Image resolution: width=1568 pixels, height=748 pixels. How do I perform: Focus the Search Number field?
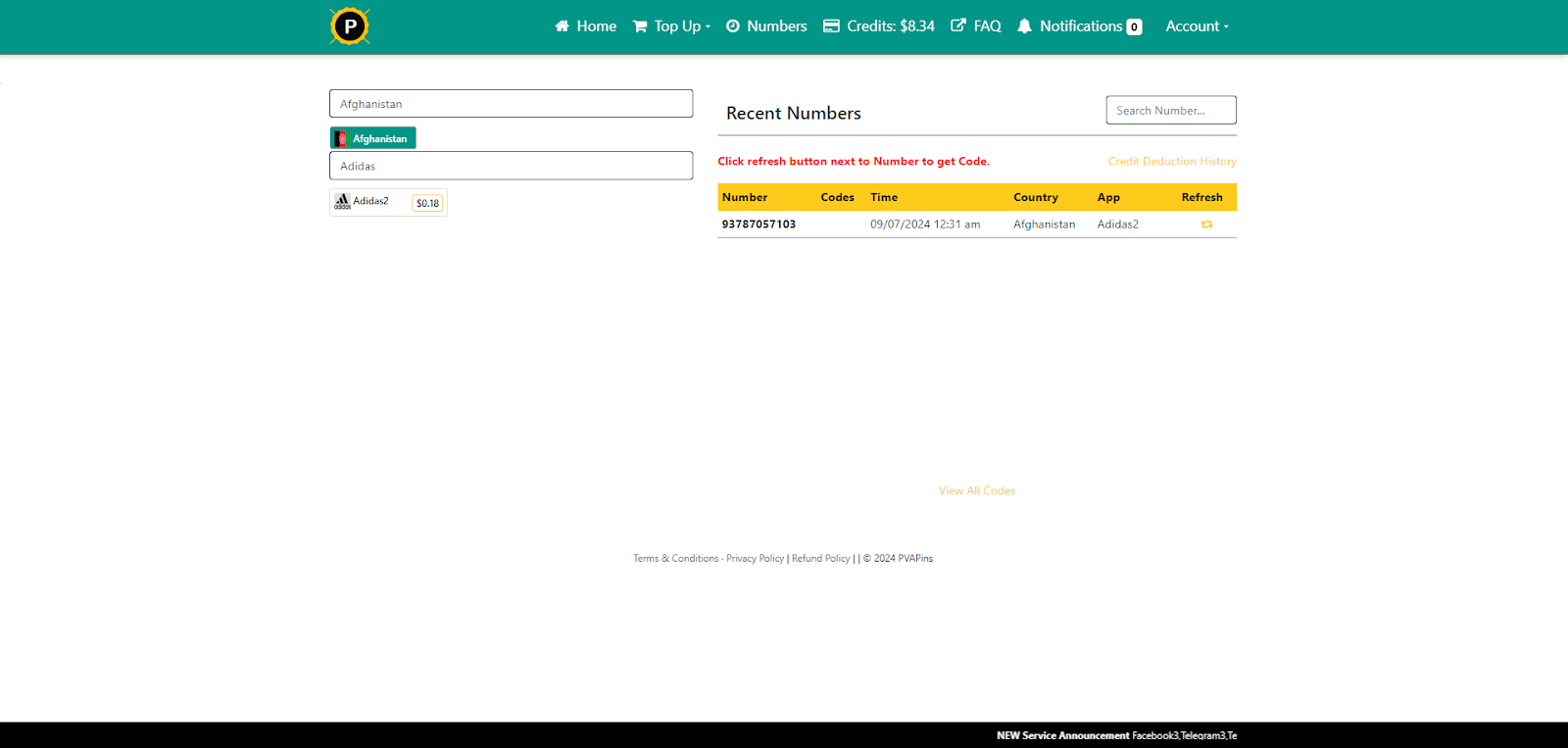[1171, 110]
